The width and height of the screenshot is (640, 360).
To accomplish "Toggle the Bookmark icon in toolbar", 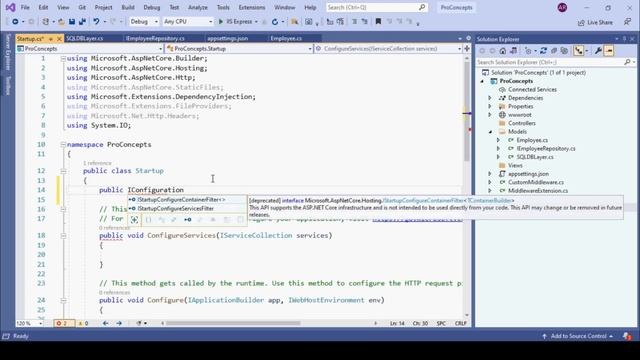I will point(378,22).
